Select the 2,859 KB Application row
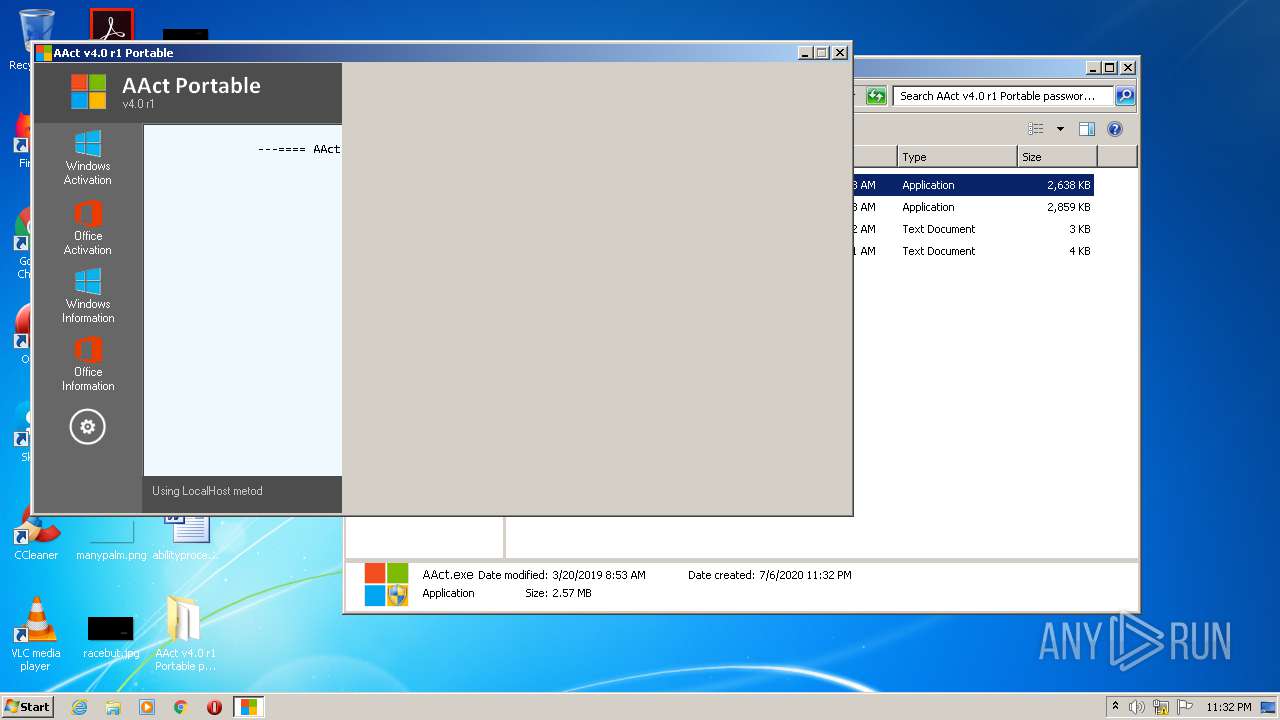The width and height of the screenshot is (1280, 720). (973, 207)
